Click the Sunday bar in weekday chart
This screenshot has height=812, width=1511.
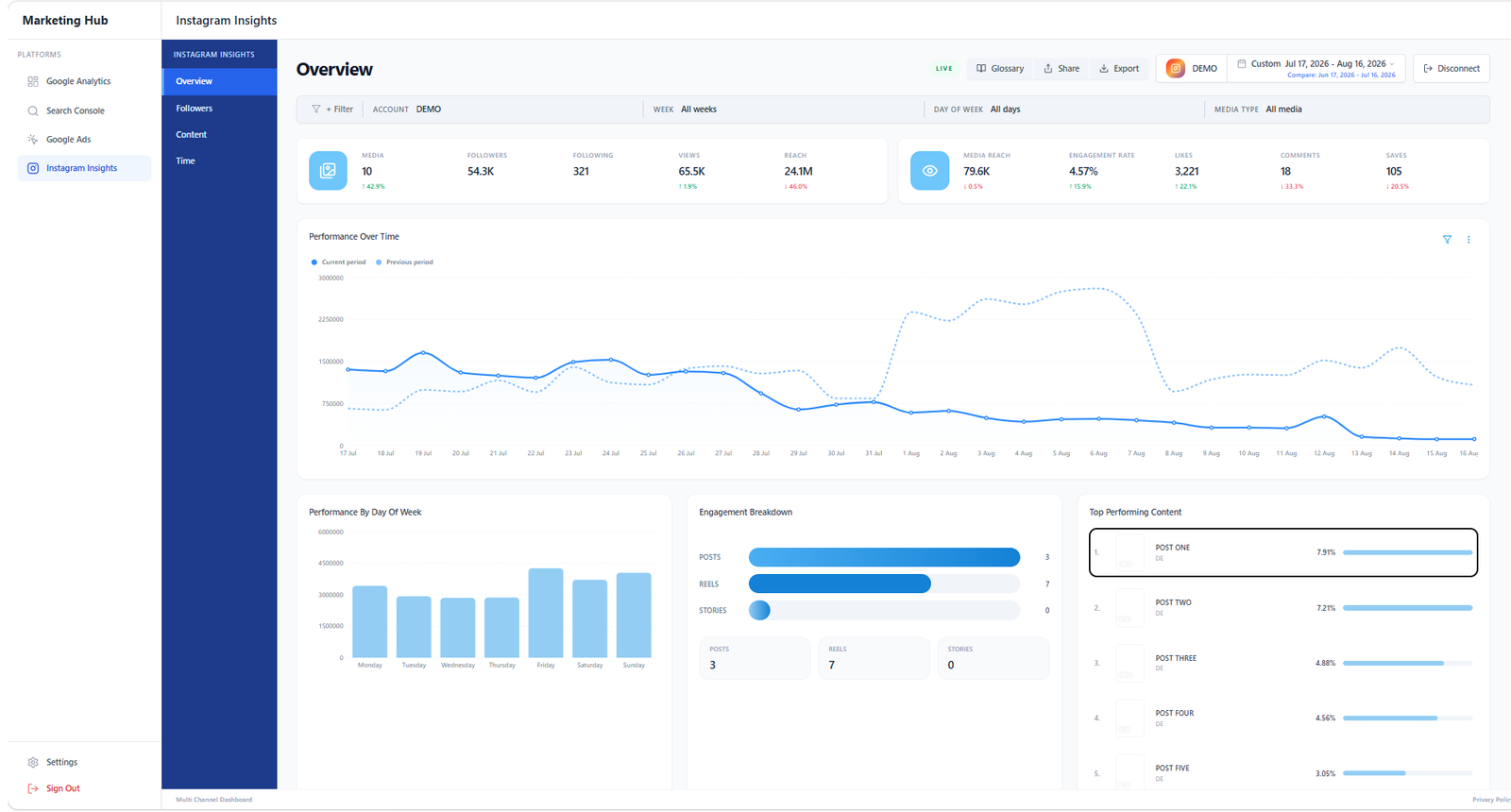[634, 615]
